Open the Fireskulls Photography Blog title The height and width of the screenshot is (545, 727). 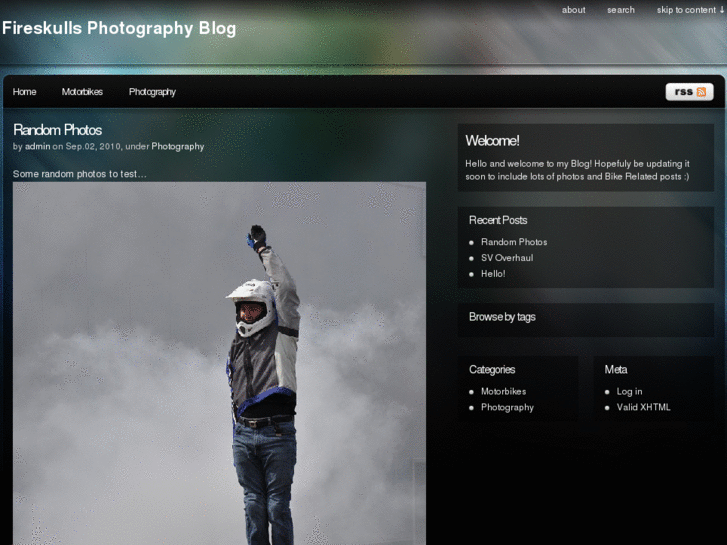[119, 28]
